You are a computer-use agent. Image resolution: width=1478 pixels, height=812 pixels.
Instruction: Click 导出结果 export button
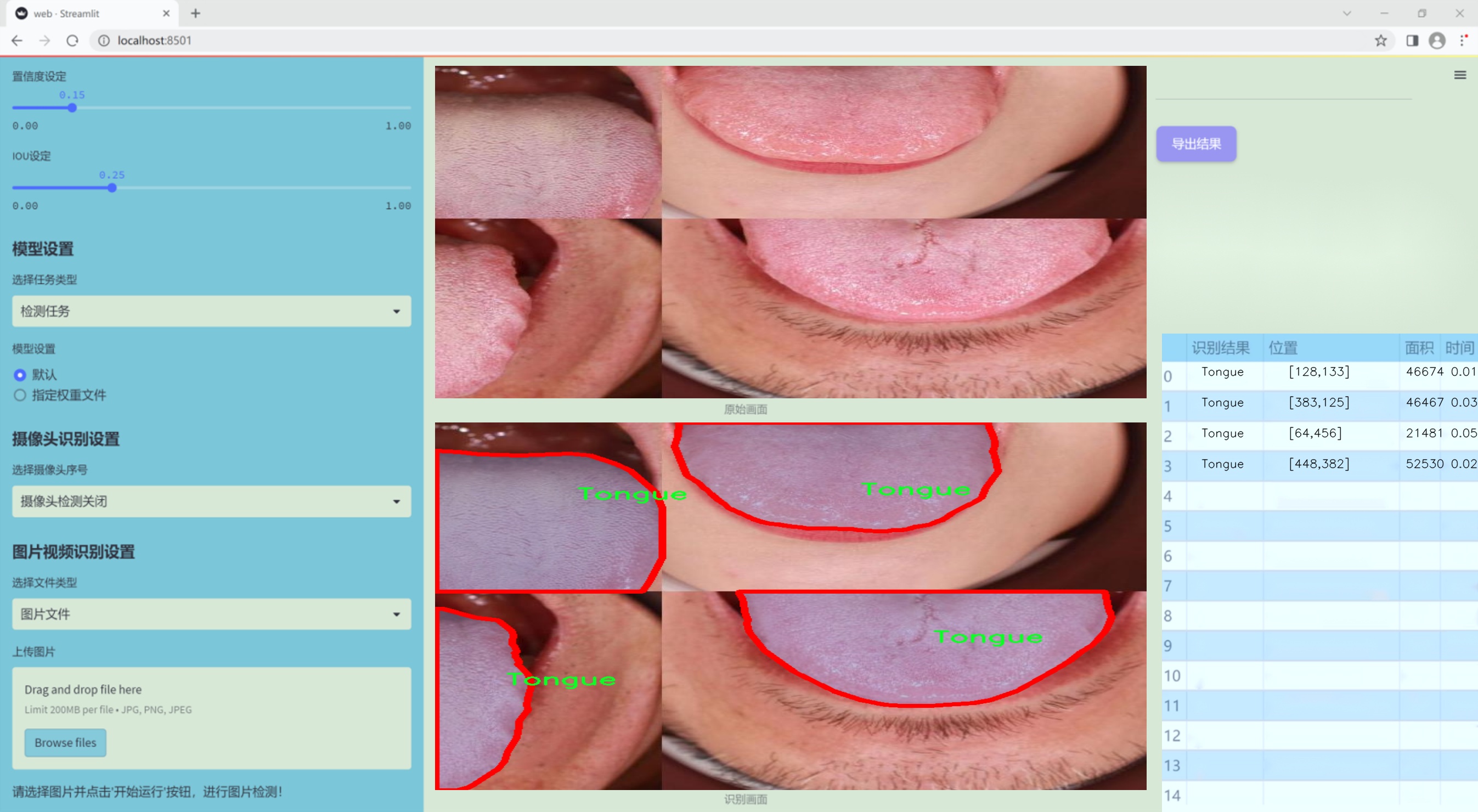[x=1195, y=144]
